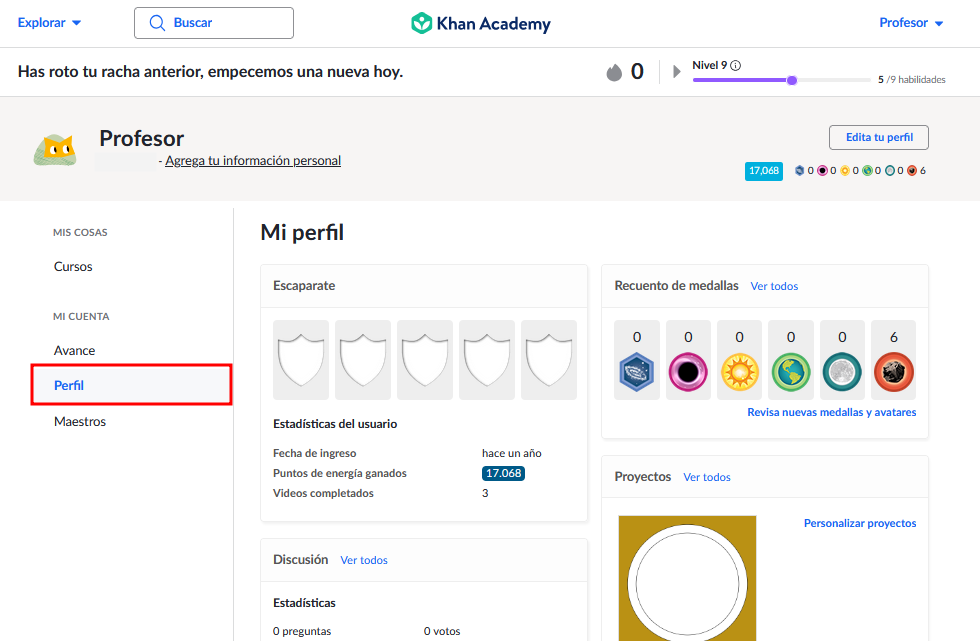
Task: Click the 'hace un año' join date value
Action: 512,454
